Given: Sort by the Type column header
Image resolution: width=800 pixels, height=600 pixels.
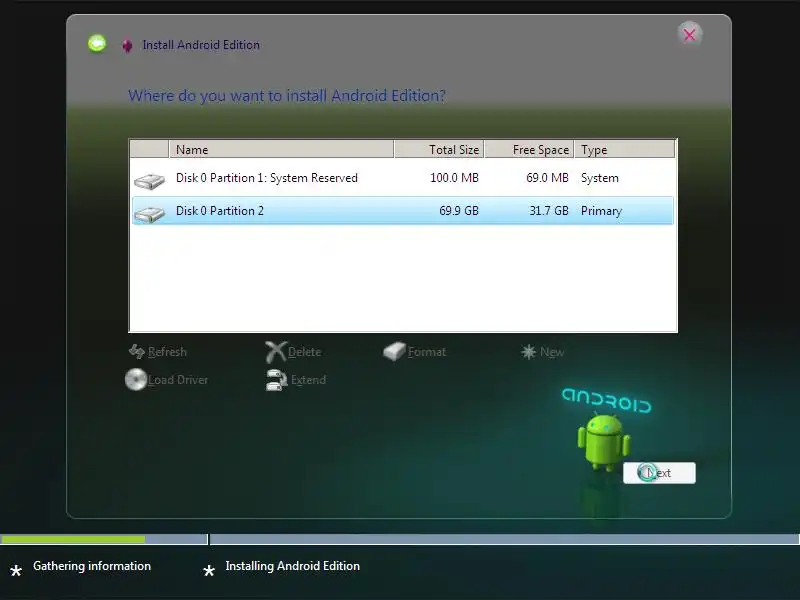Looking at the screenshot, I should [624, 149].
